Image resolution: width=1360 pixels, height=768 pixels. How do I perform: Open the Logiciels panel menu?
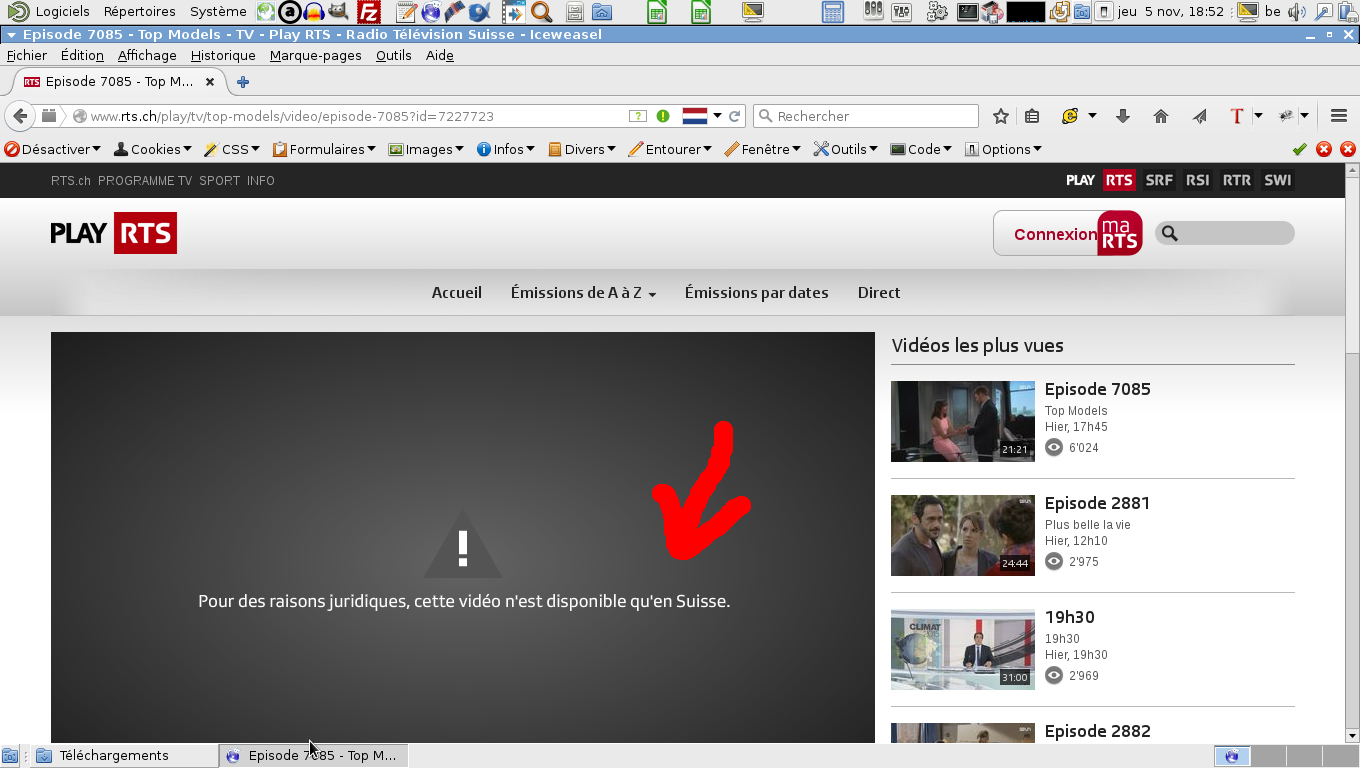62,12
